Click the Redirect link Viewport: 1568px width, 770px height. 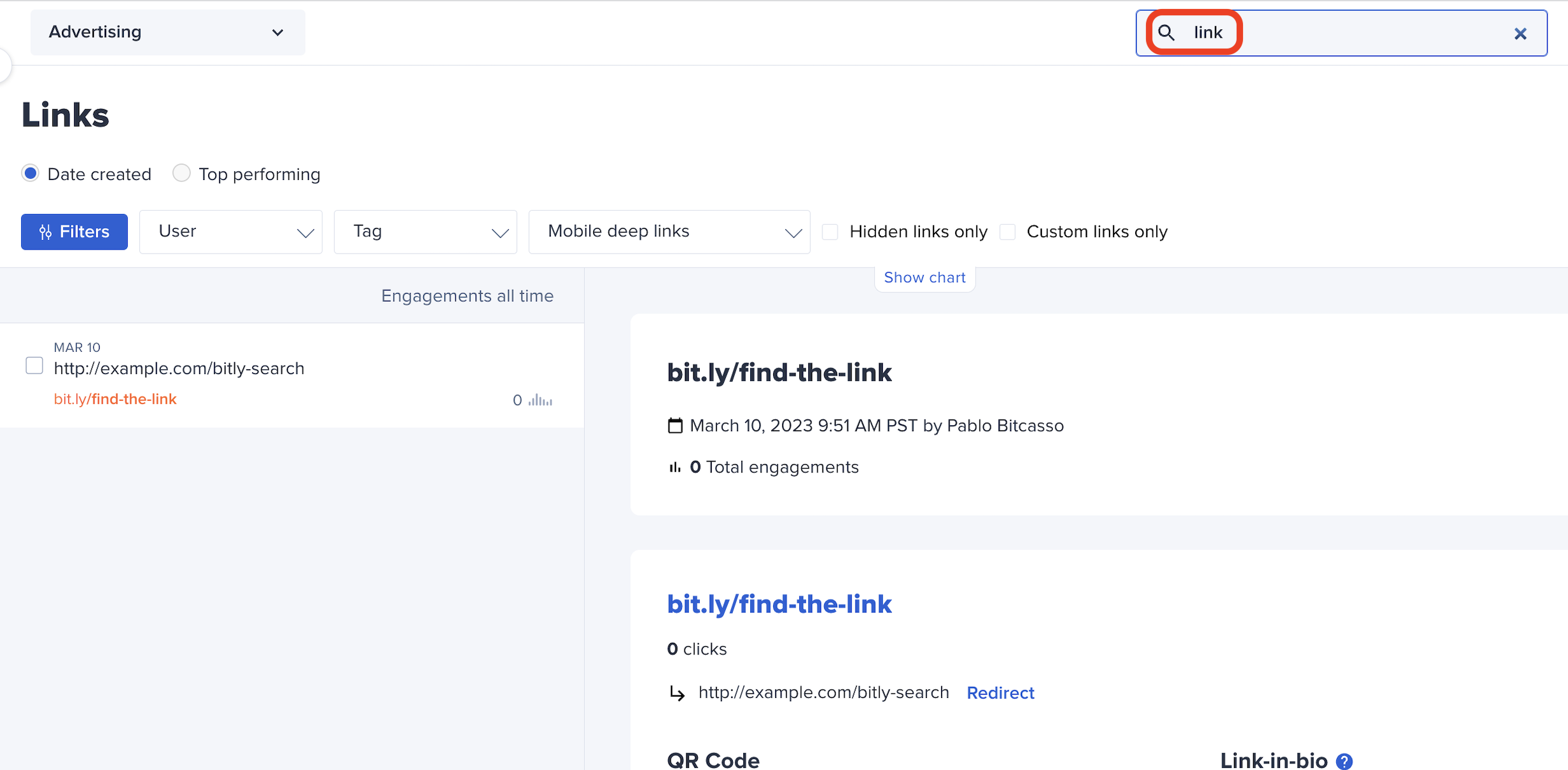coord(1000,693)
